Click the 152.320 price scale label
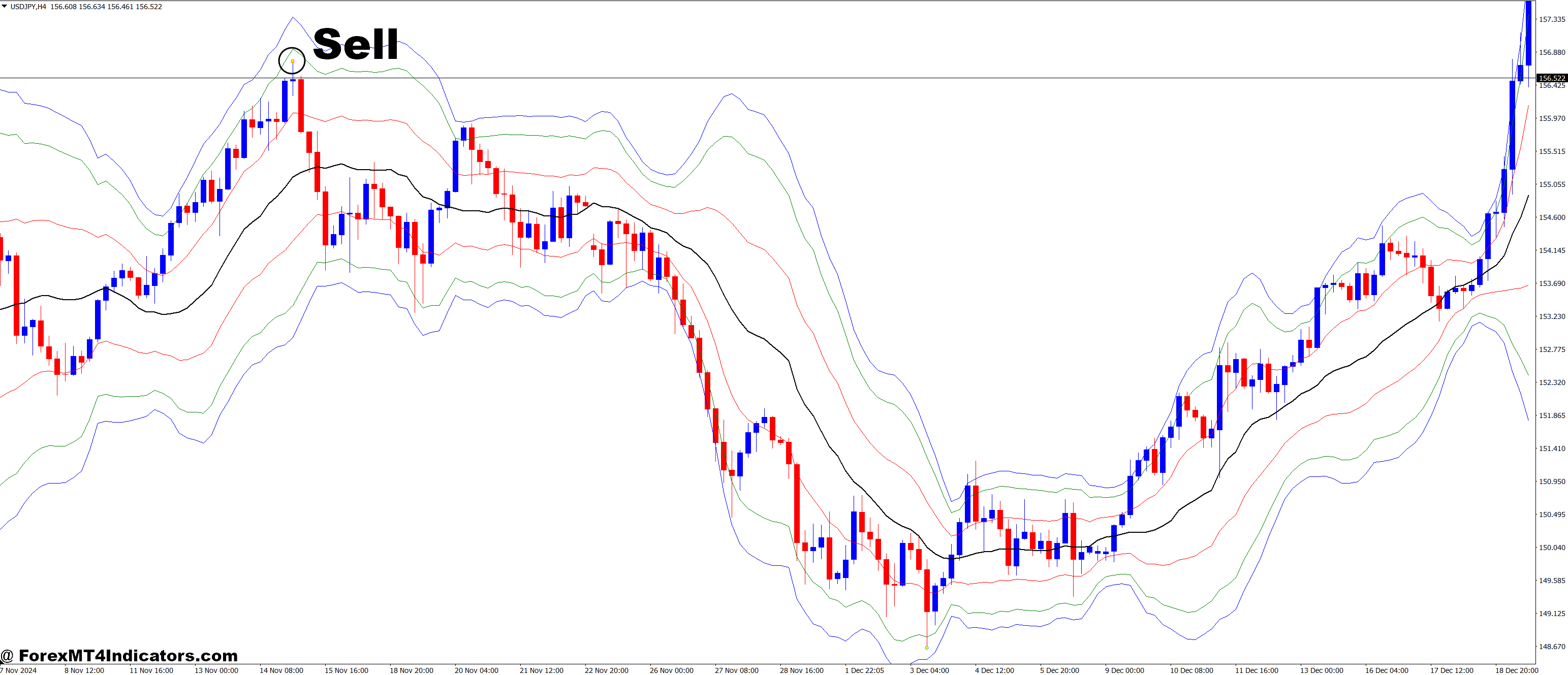 tap(1552, 382)
